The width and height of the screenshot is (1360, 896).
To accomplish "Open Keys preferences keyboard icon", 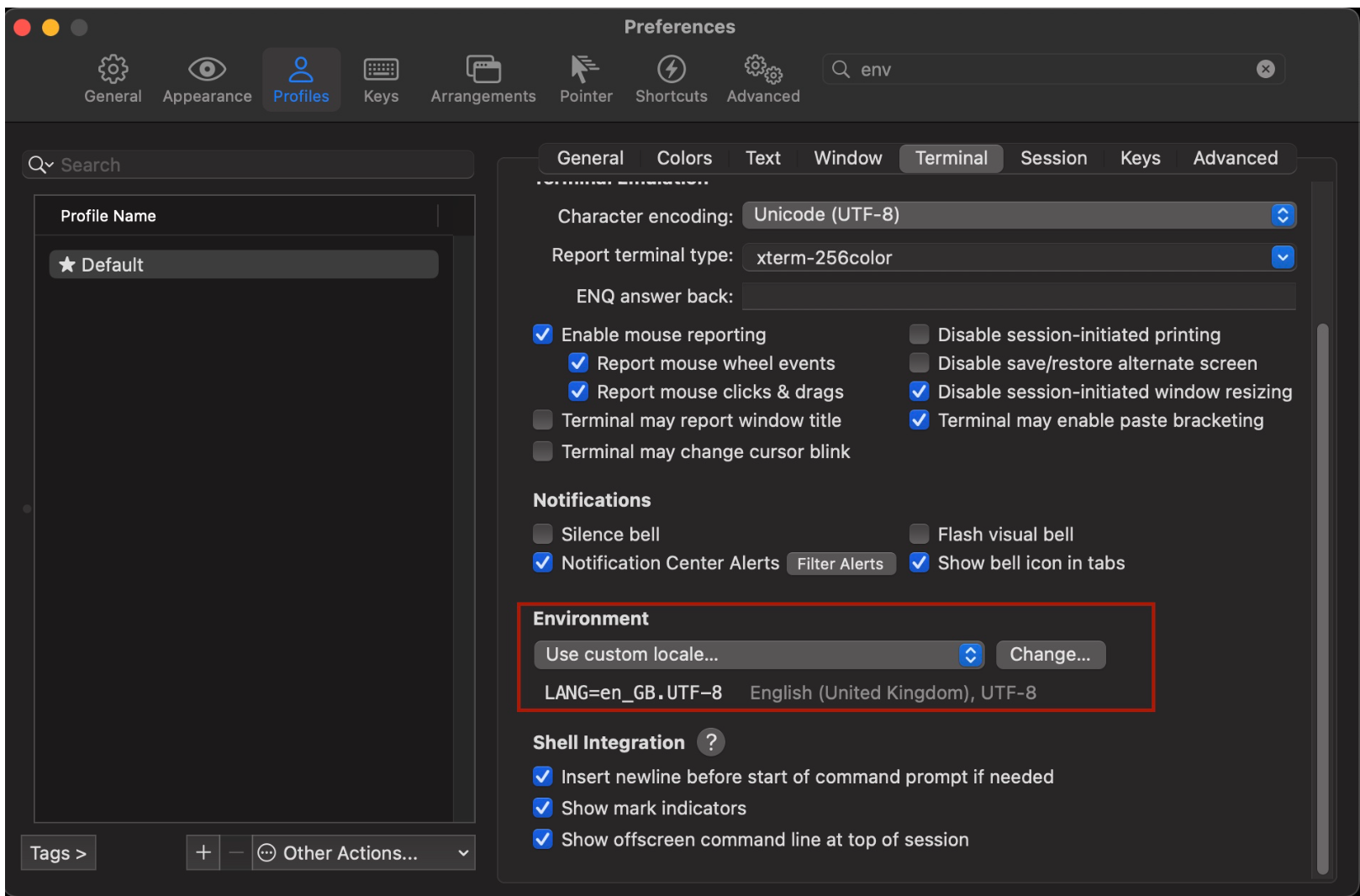I will pos(381,69).
